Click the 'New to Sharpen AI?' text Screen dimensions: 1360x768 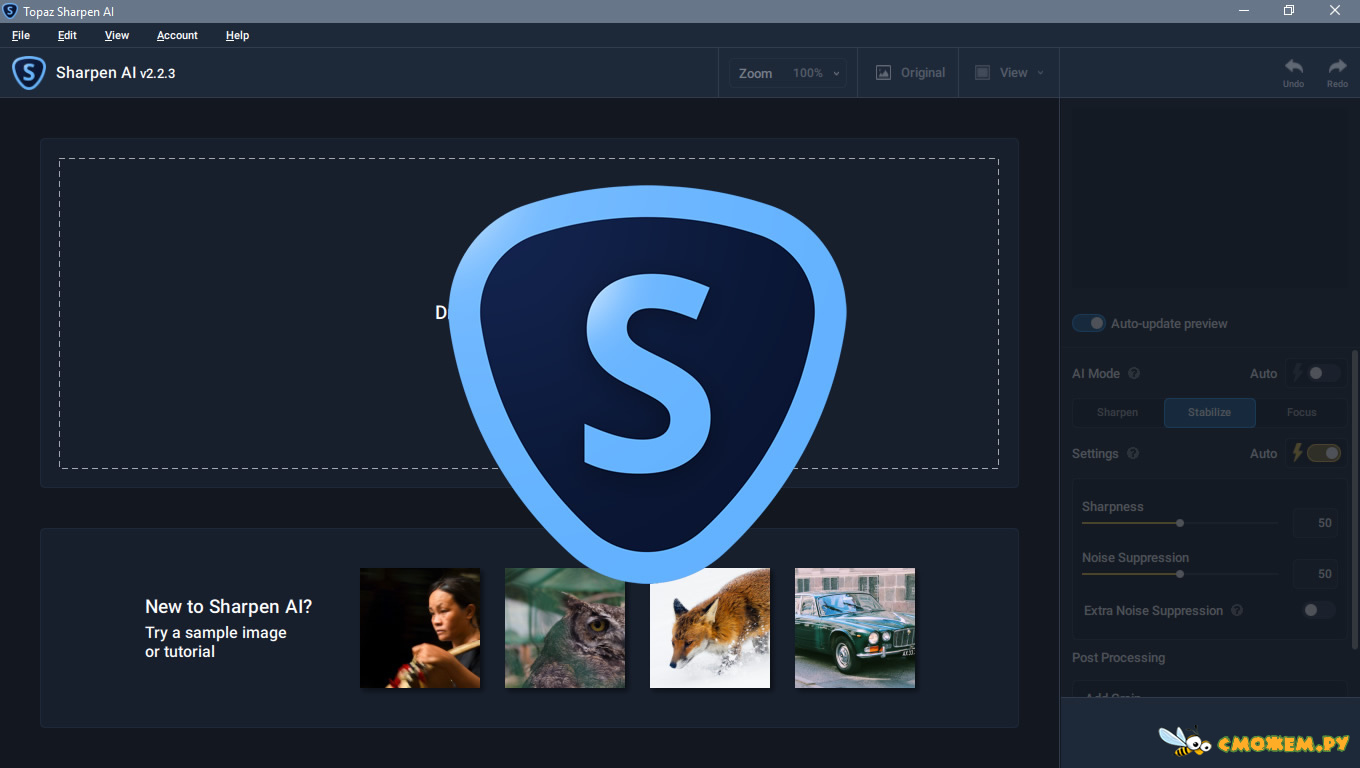coord(229,606)
